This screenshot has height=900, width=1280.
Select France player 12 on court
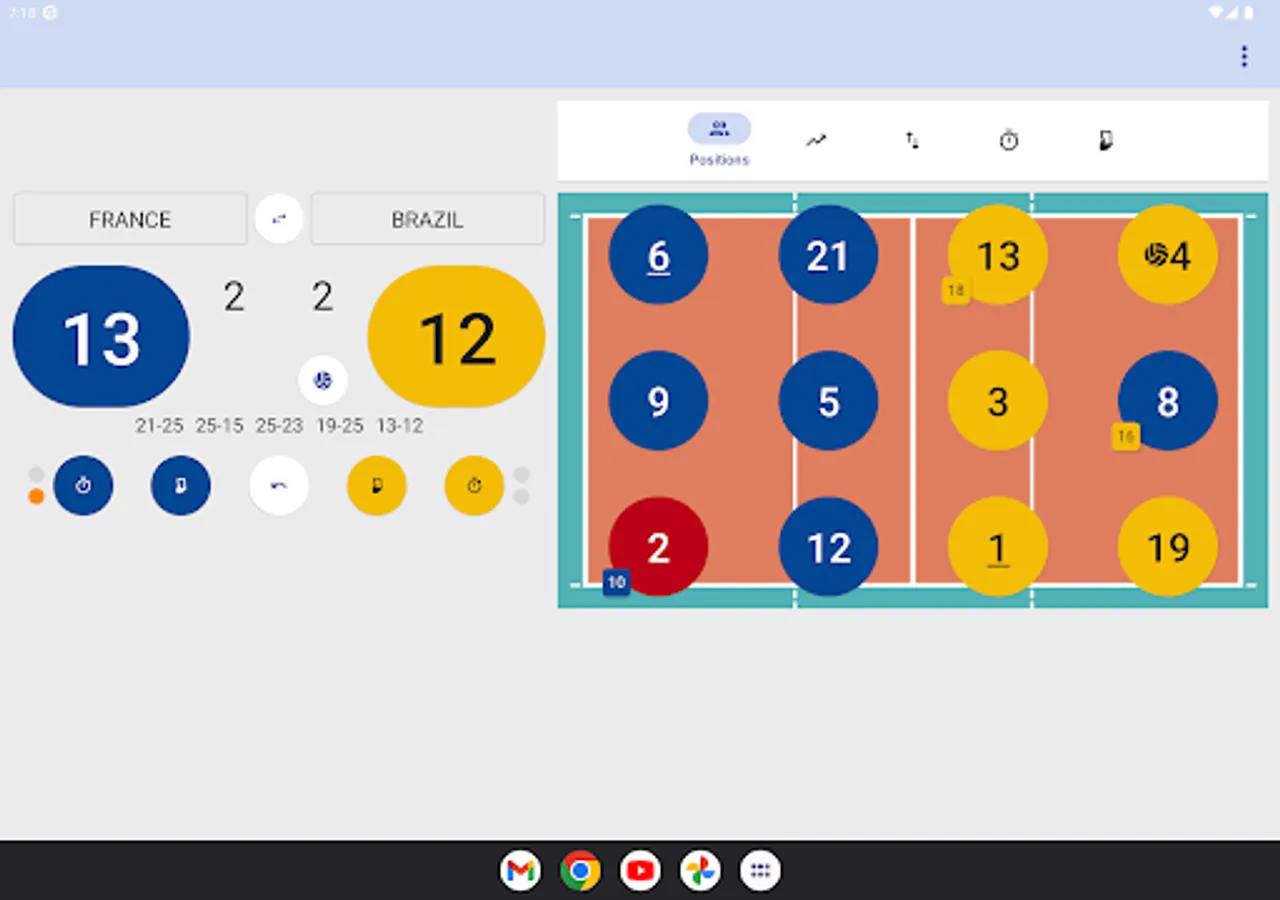point(828,547)
